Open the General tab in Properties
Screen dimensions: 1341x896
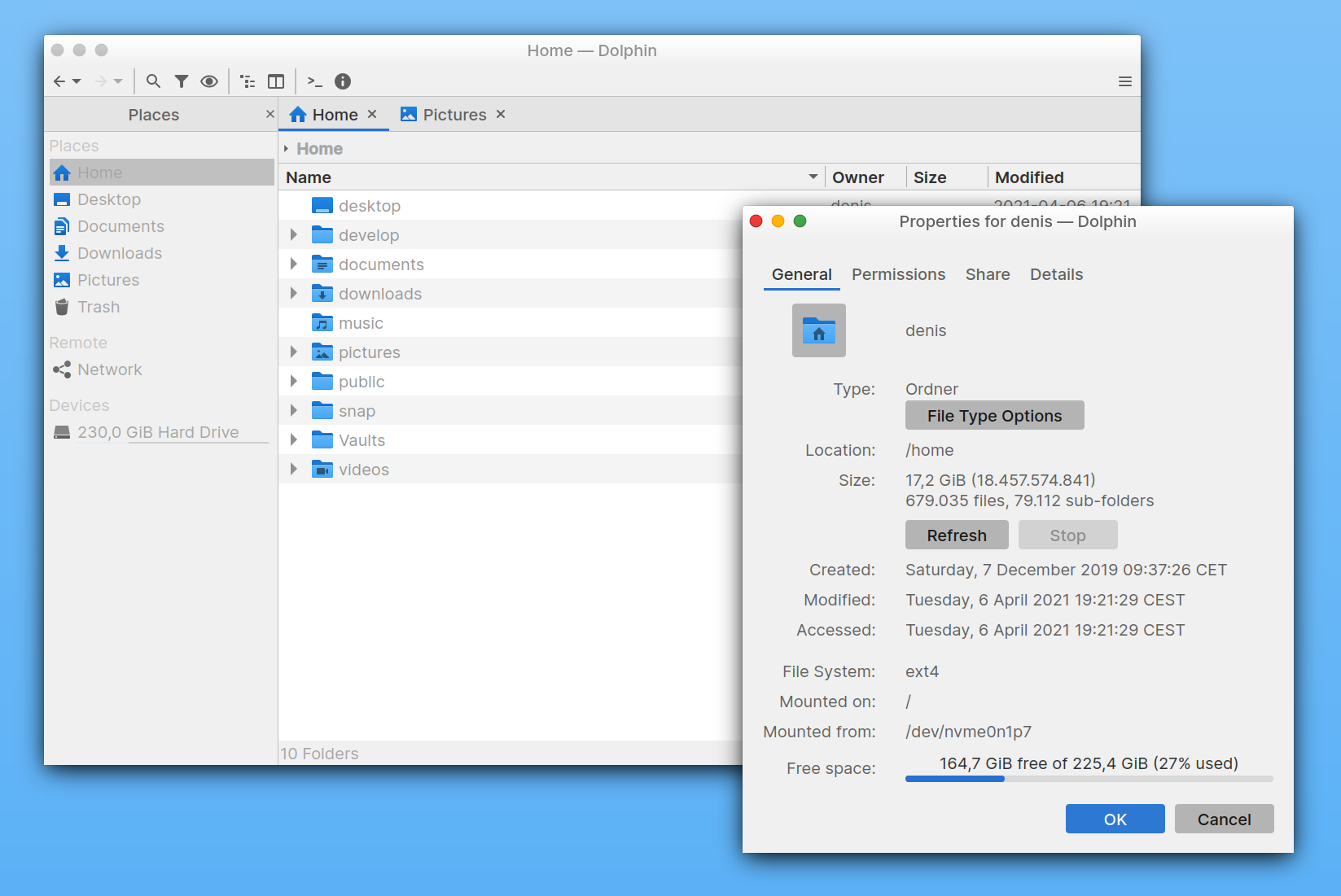click(x=802, y=275)
